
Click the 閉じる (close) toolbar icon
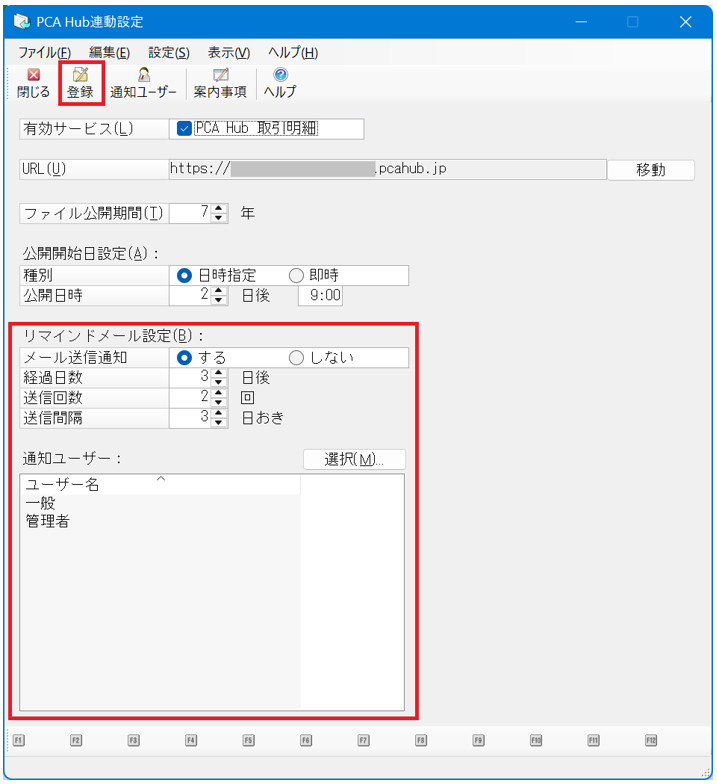pyautogui.click(x=34, y=84)
